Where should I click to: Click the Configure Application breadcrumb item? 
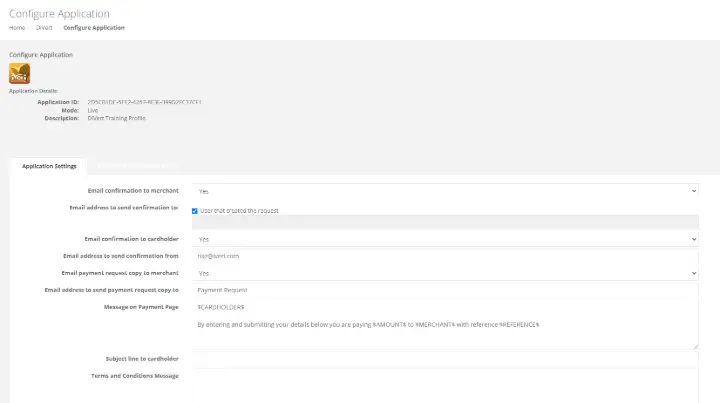(x=94, y=28)
